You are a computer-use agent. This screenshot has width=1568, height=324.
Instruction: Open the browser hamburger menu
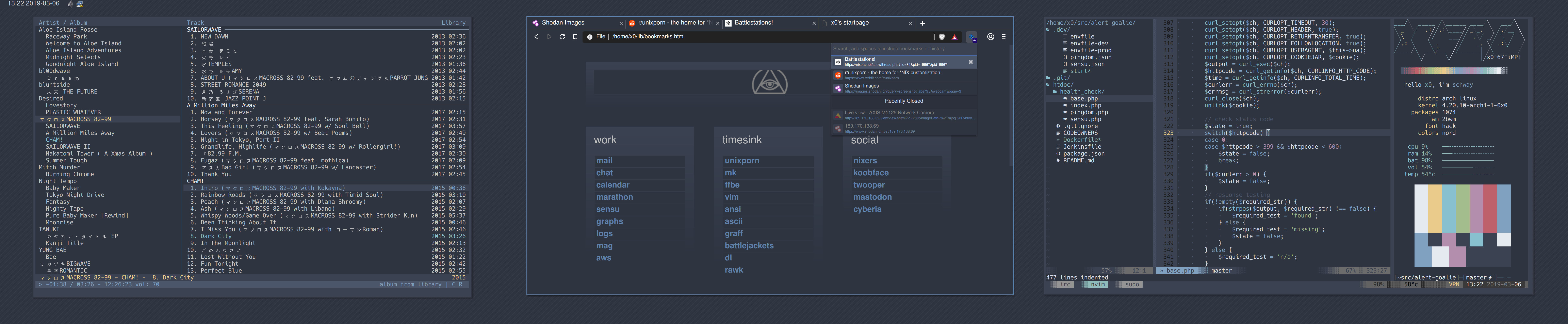pyautogui.click(x=1004, y=36)
